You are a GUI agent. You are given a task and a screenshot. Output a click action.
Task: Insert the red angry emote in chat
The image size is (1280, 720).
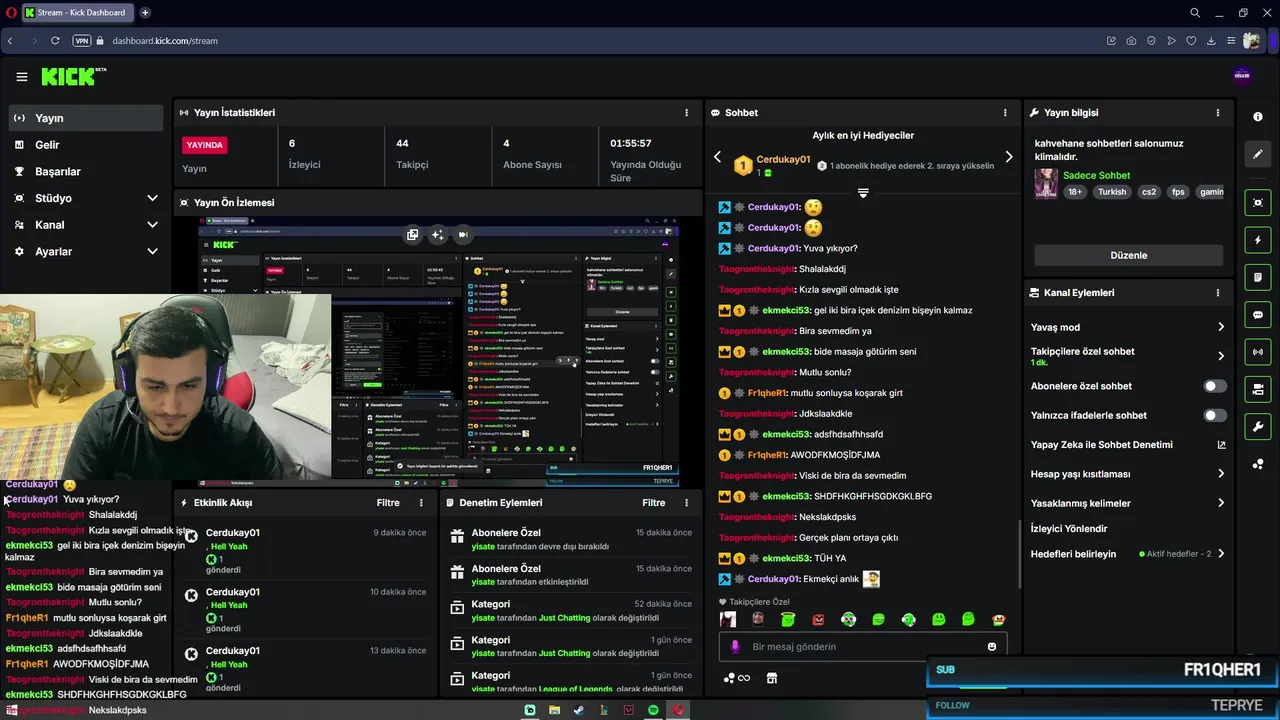point(818,620)
